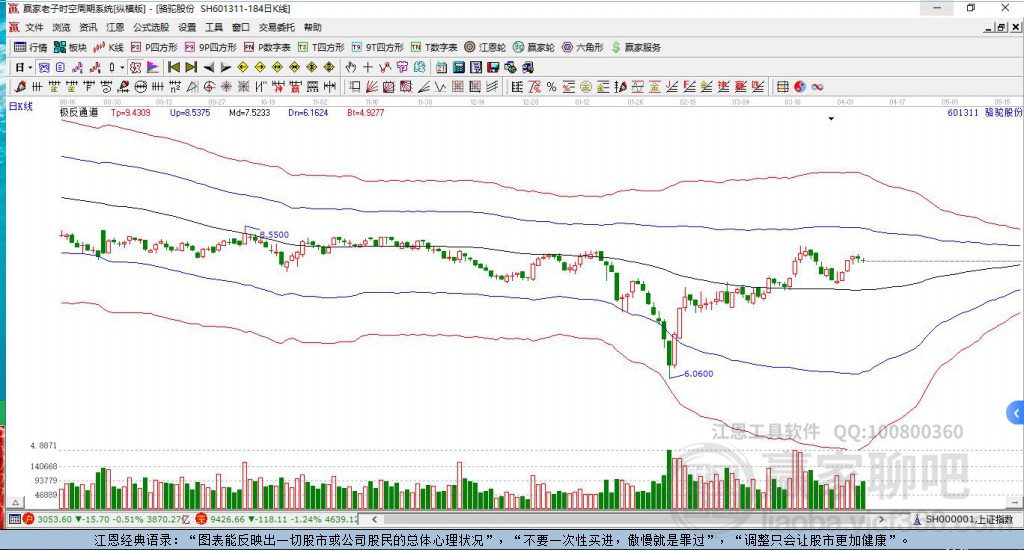The width and height of the screenshot is (1024, 550).
Task: Click the grid table icon near yin-yang
Action: tap(781, 87)
